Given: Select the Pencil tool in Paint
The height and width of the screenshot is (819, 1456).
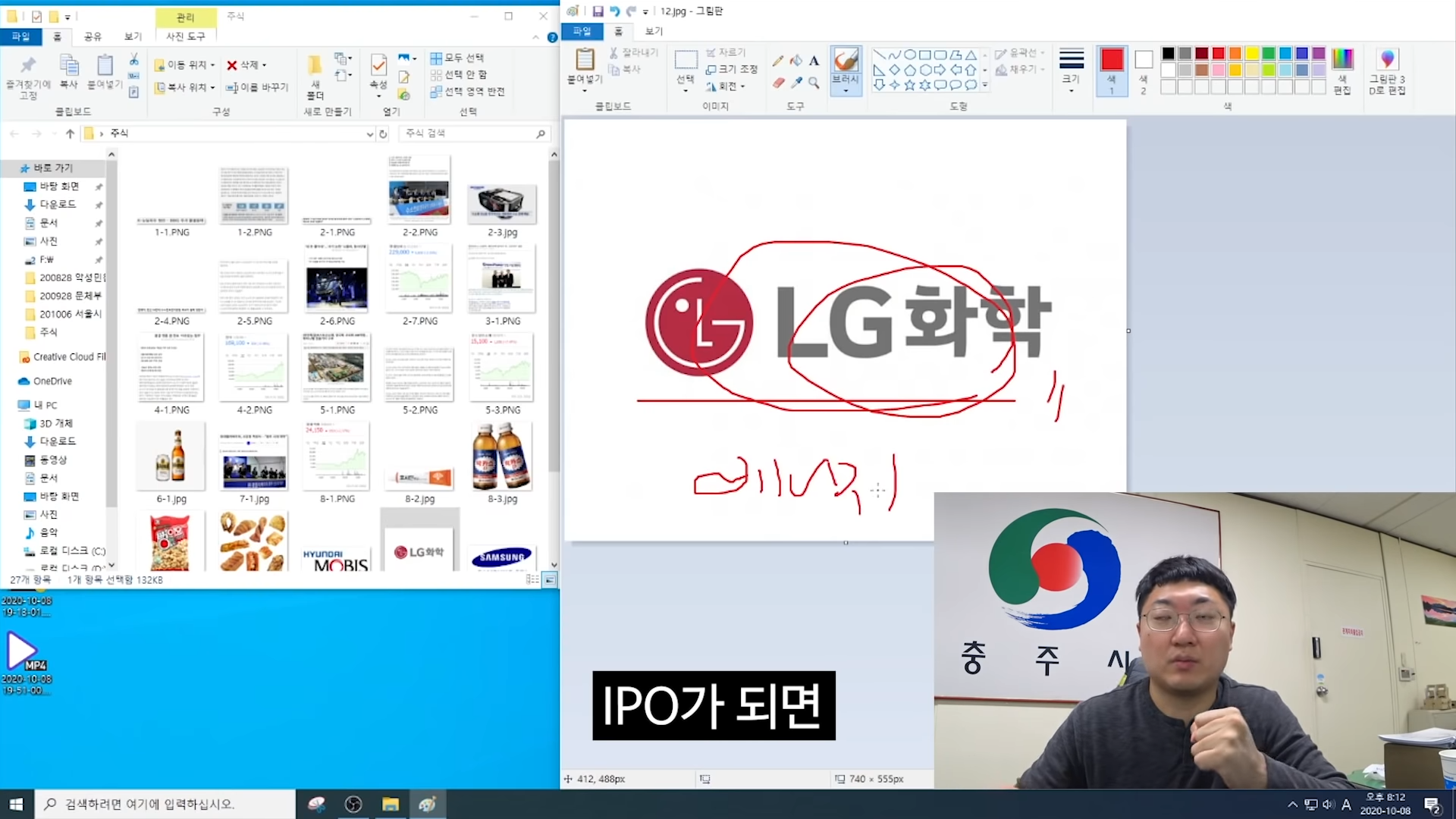Looking at the screenshot, I should [777, 61].
